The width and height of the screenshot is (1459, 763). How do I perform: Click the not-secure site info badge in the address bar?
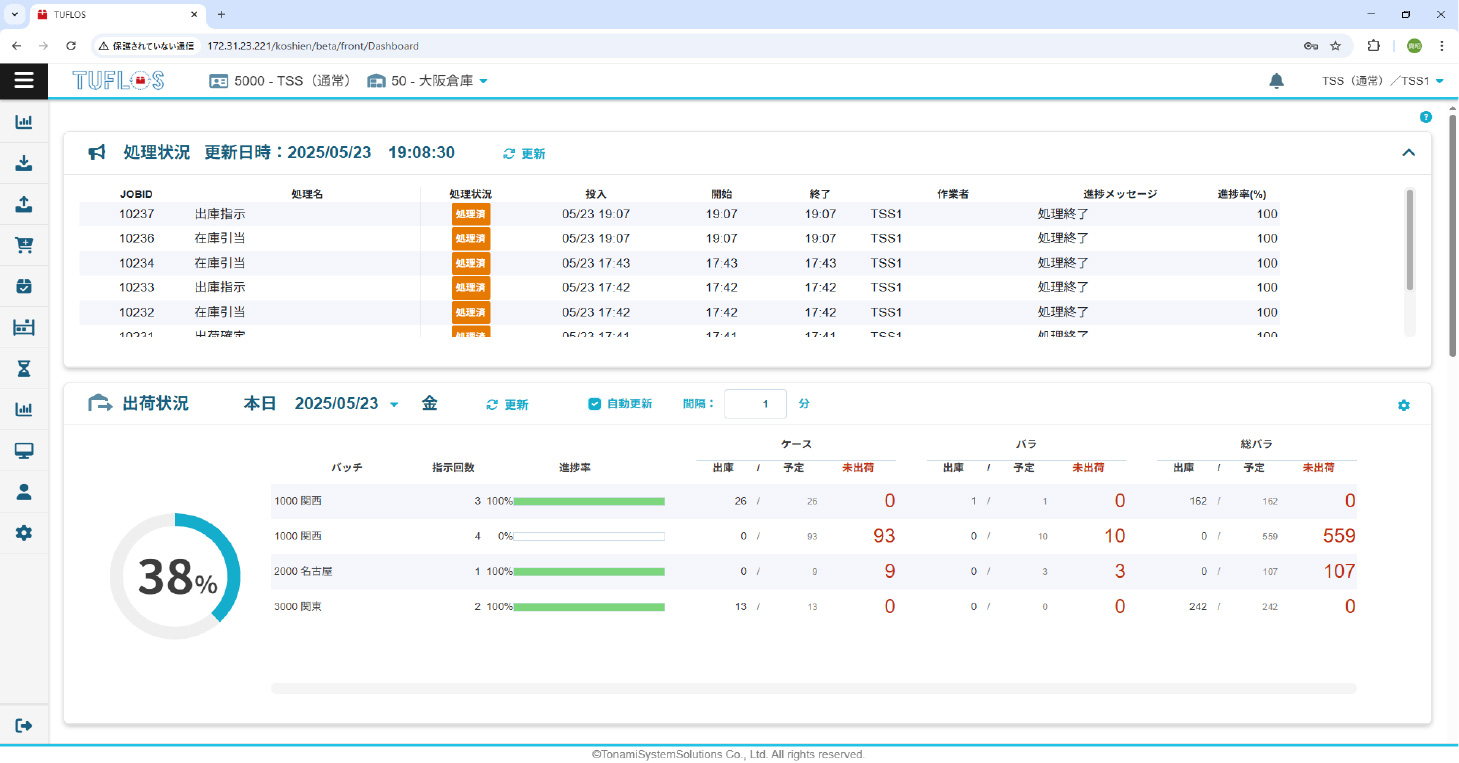pyautogui.click(x=146, y=46)
